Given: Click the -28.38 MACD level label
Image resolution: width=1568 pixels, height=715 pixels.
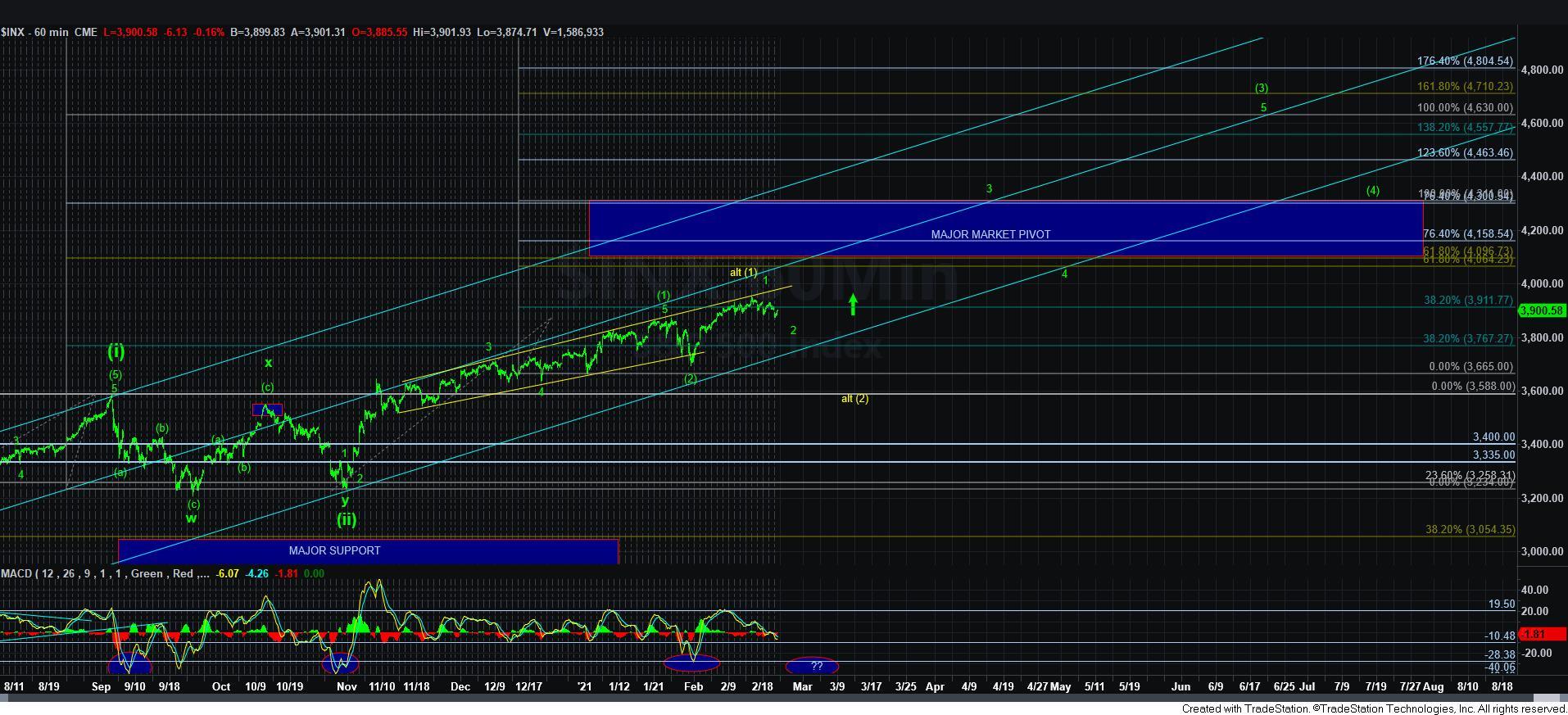Looking at the screenshot, I should pyautogui.click(x=1499, y=654).
